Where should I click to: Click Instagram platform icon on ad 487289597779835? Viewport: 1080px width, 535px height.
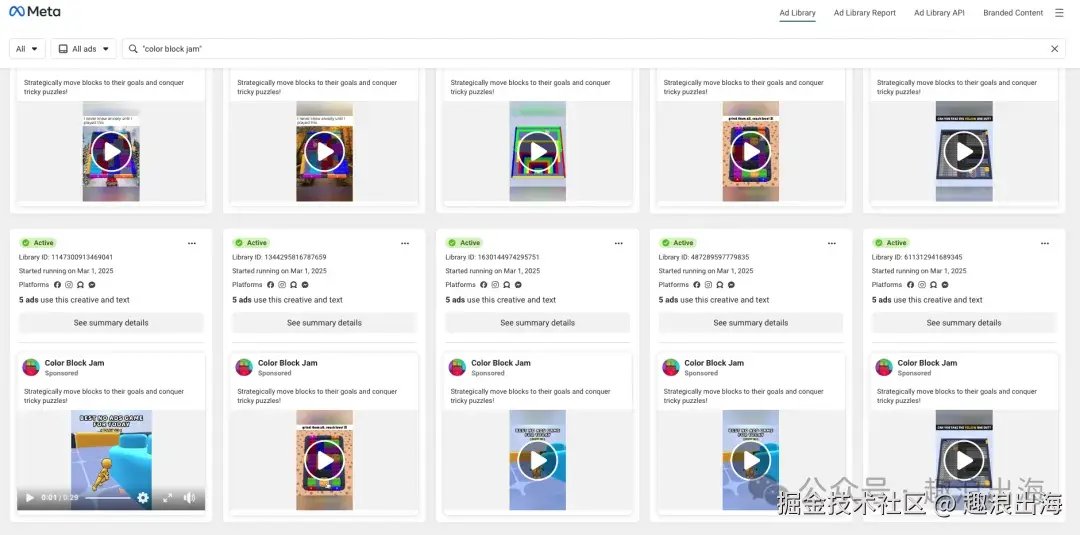pos(709,284)
